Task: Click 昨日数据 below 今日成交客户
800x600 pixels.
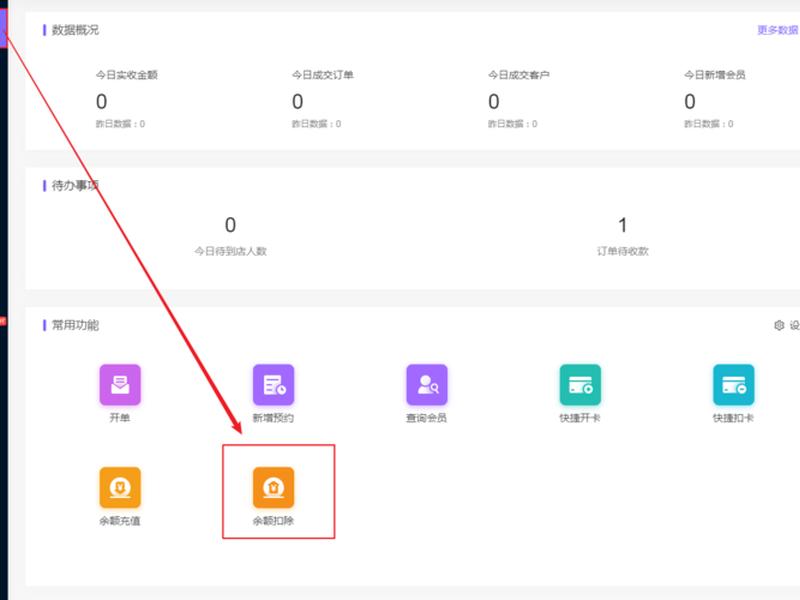Action: coord(513,124)
